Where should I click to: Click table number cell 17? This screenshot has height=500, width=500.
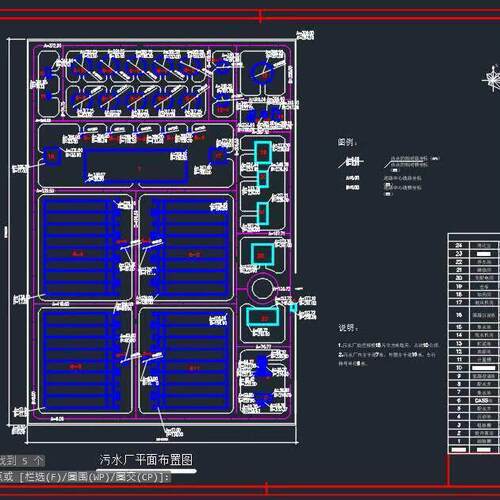tap(459, 302)
